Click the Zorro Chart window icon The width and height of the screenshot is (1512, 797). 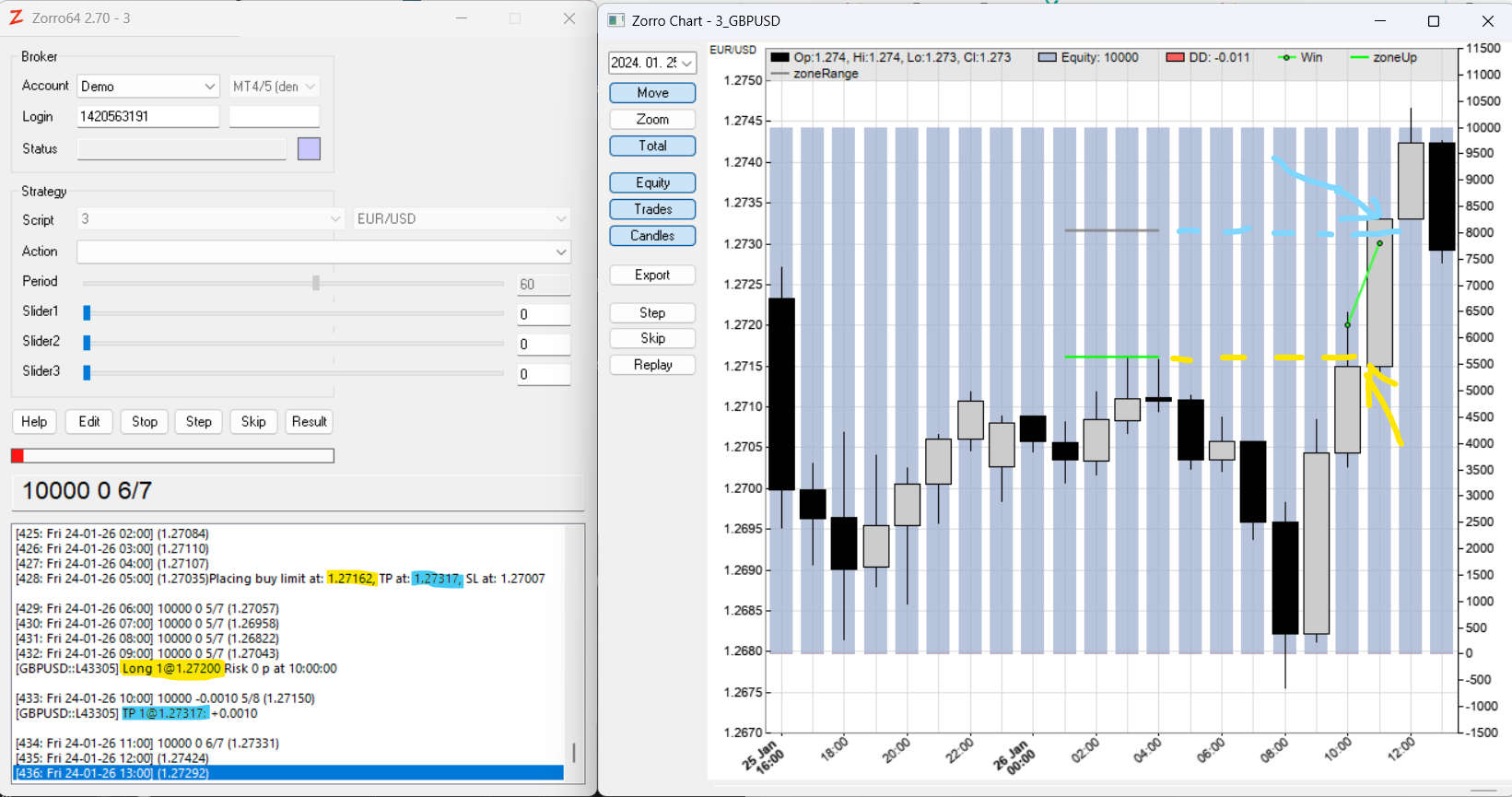pos(615,20)
